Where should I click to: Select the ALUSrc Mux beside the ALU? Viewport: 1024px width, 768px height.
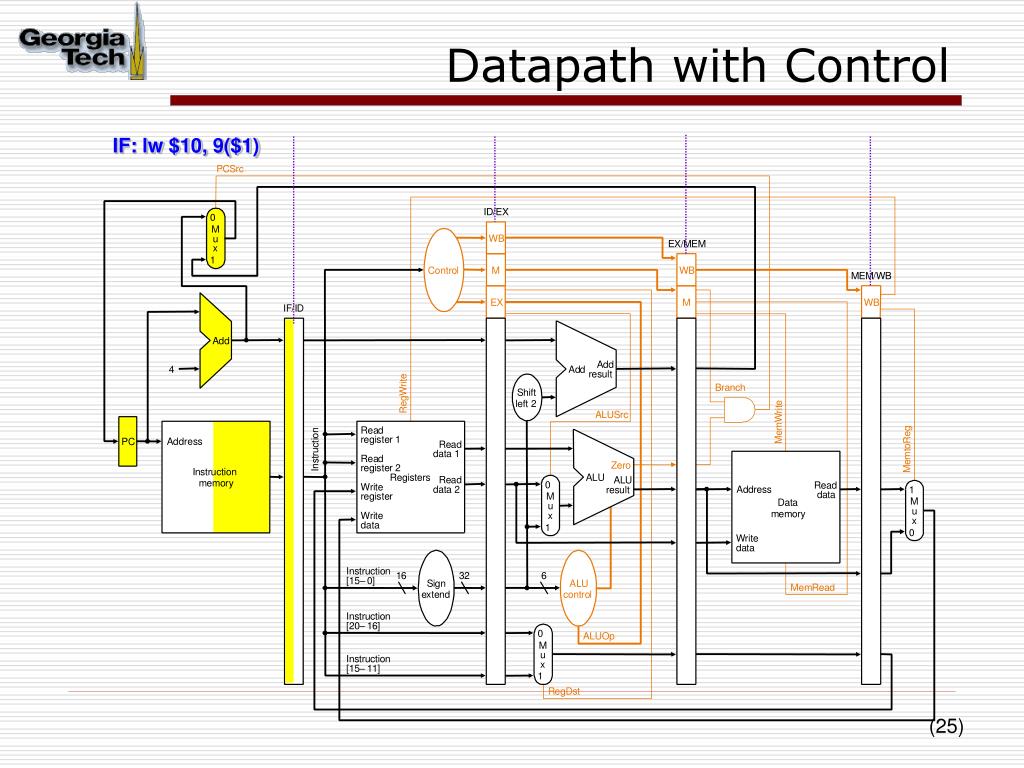pyautogui.click(x=550, y=505)
